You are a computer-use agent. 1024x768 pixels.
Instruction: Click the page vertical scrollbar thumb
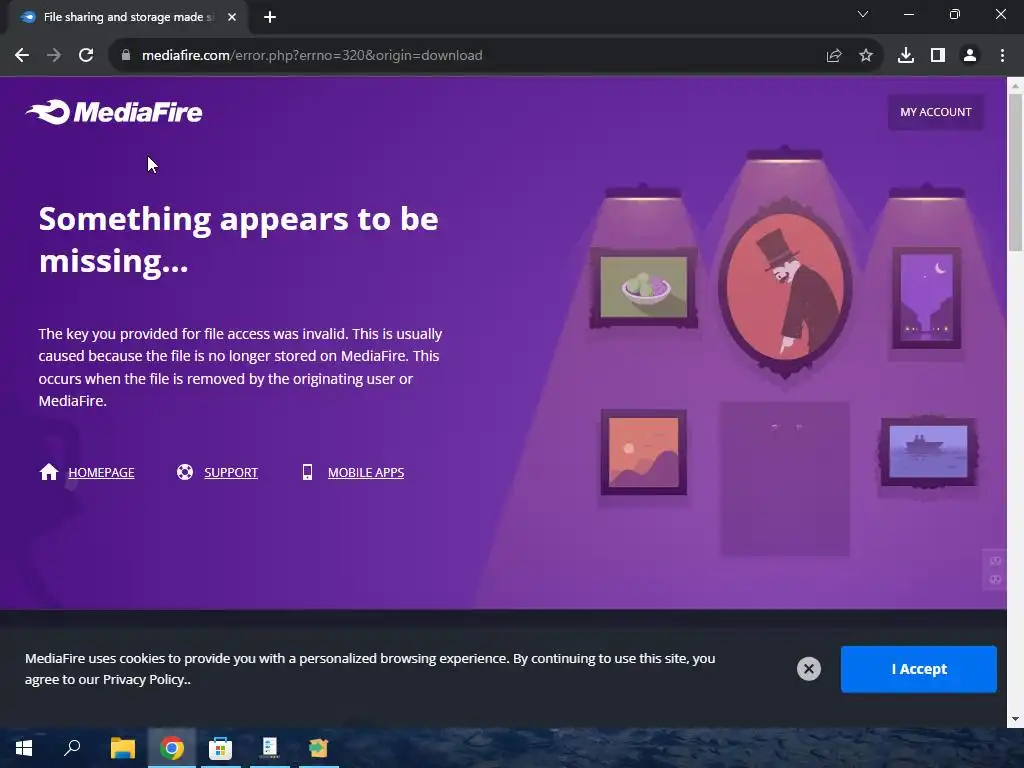[x=1016, y=172]
